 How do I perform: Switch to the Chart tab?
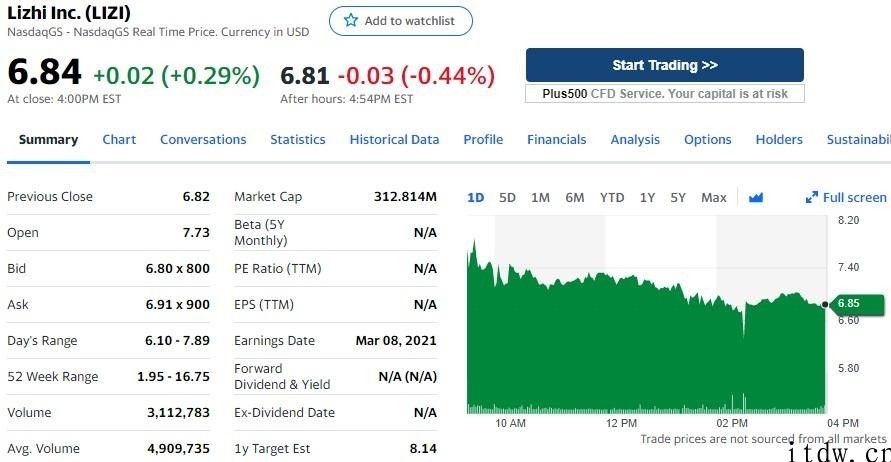[x=119, y=140]
